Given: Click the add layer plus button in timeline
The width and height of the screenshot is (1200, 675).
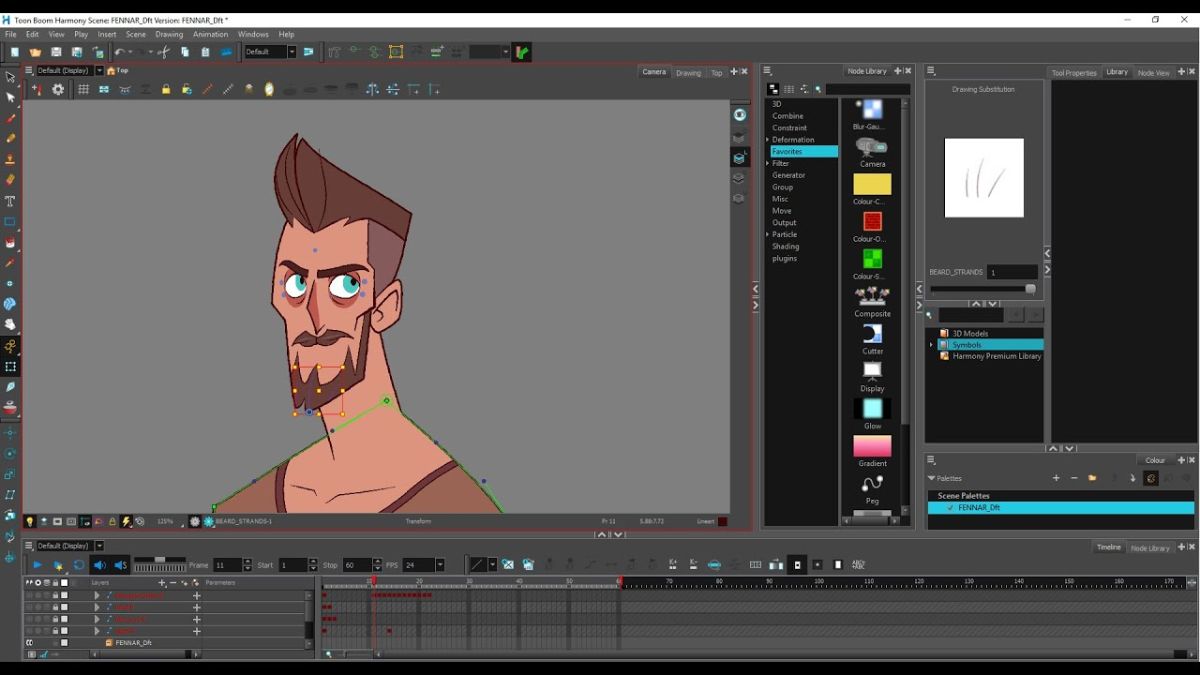Looking at the screenshot, I should (x=161, y=582).
